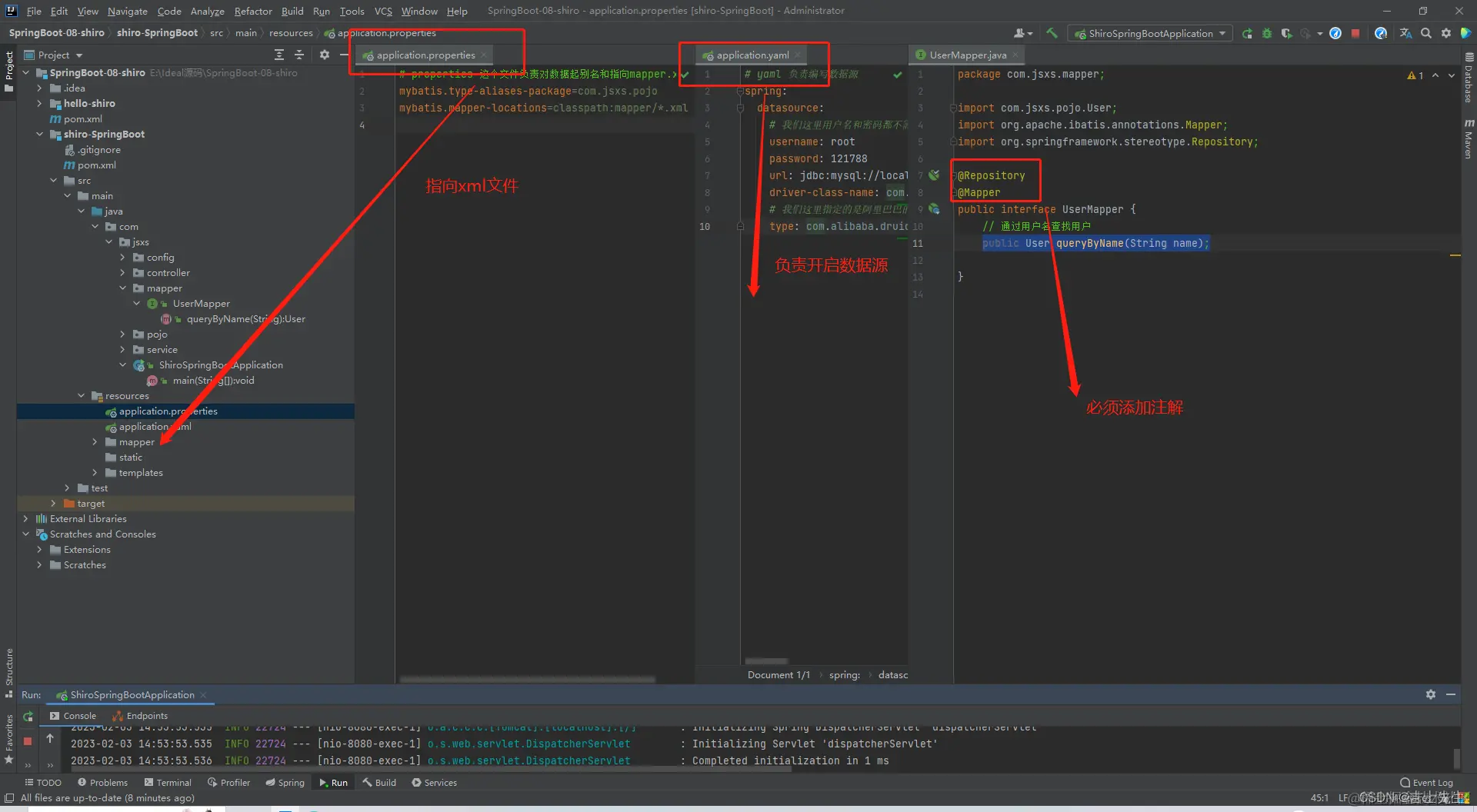Toggle the Favorites side tool window
Viewport: 1477px width, 812px height.
click(x=9, y=738)
